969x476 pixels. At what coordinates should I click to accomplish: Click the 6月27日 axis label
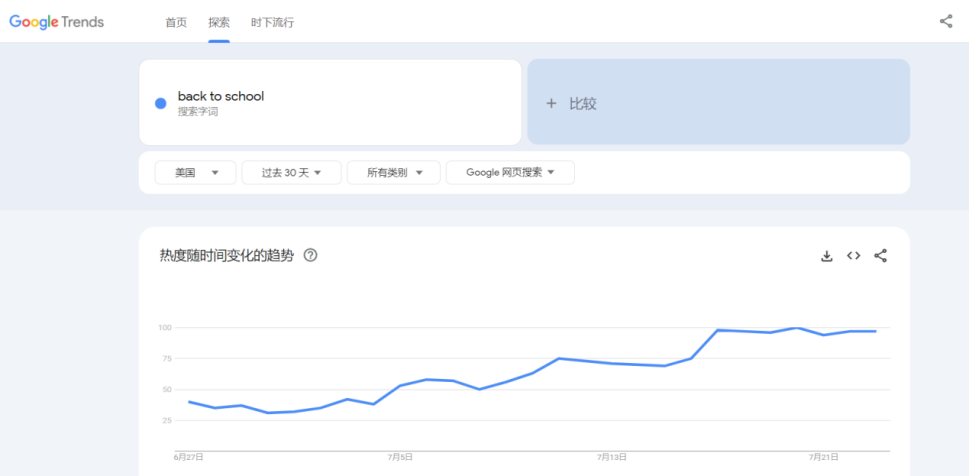189,457
